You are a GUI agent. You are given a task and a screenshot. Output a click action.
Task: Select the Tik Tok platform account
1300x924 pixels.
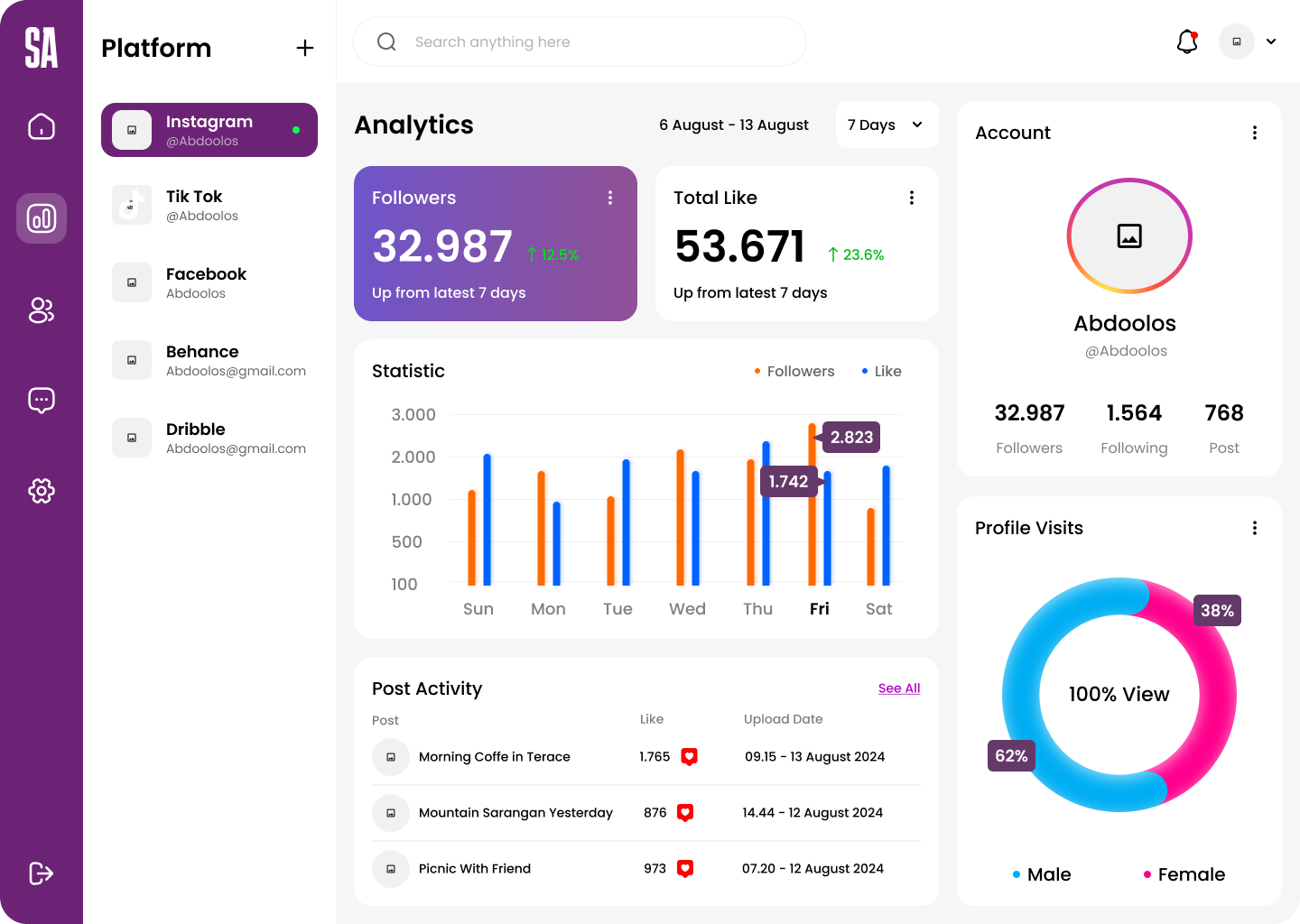coord(209,206)
